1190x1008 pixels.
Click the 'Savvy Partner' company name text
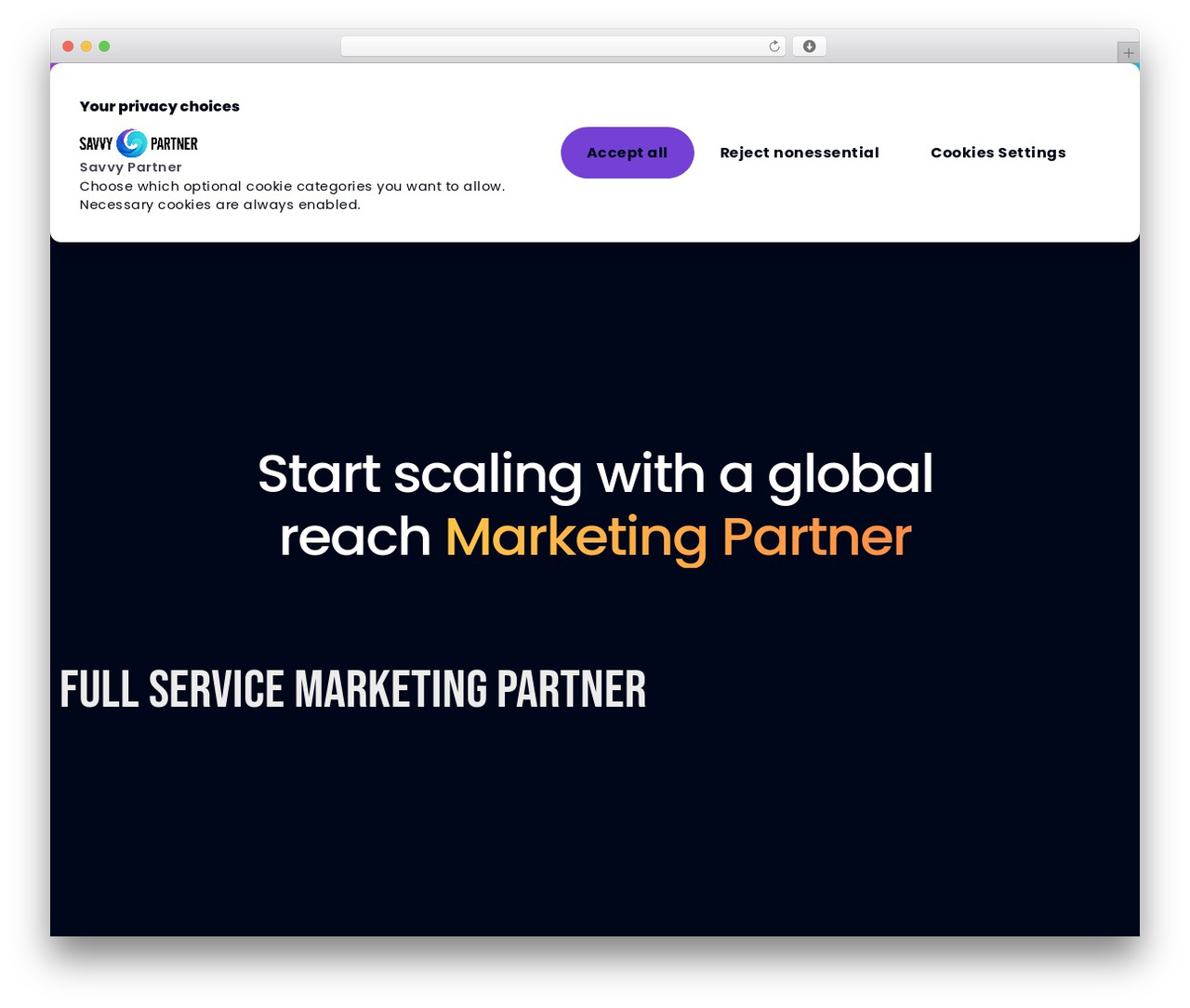[130, 167]
